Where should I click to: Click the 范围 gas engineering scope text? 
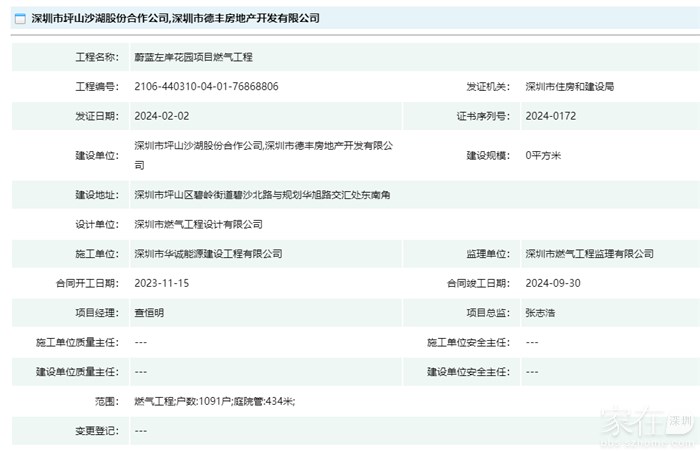(x=215, y=401)
